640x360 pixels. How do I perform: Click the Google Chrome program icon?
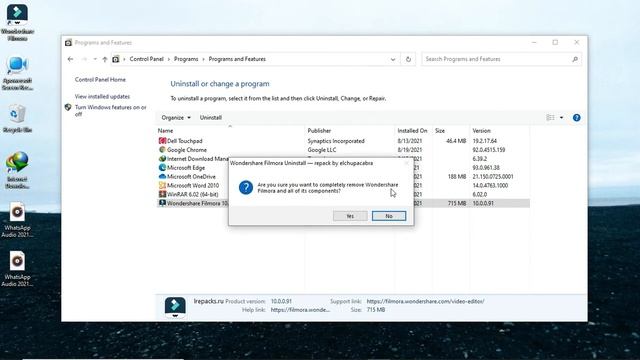162,150
